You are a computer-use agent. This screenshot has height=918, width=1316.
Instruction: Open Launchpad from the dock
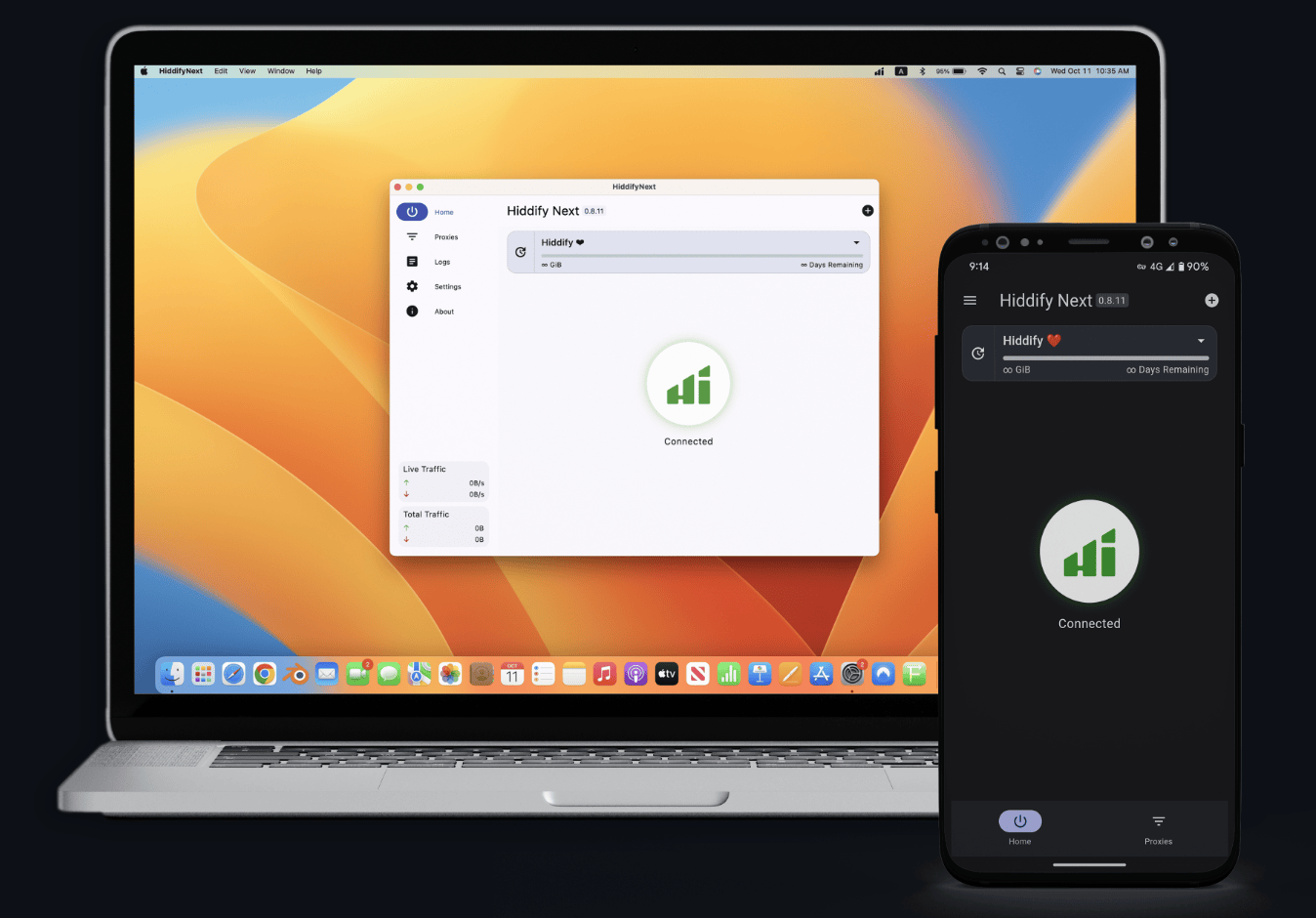(203, 674)
